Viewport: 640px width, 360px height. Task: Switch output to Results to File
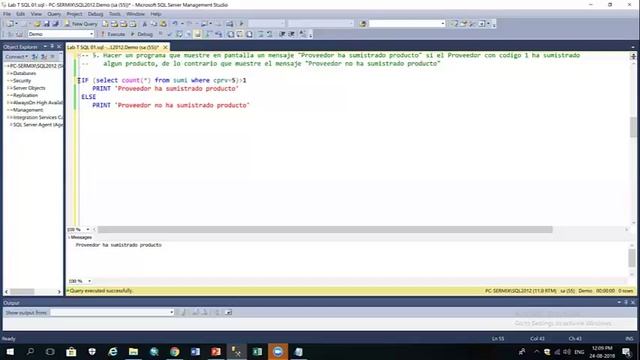coord(249,34)
